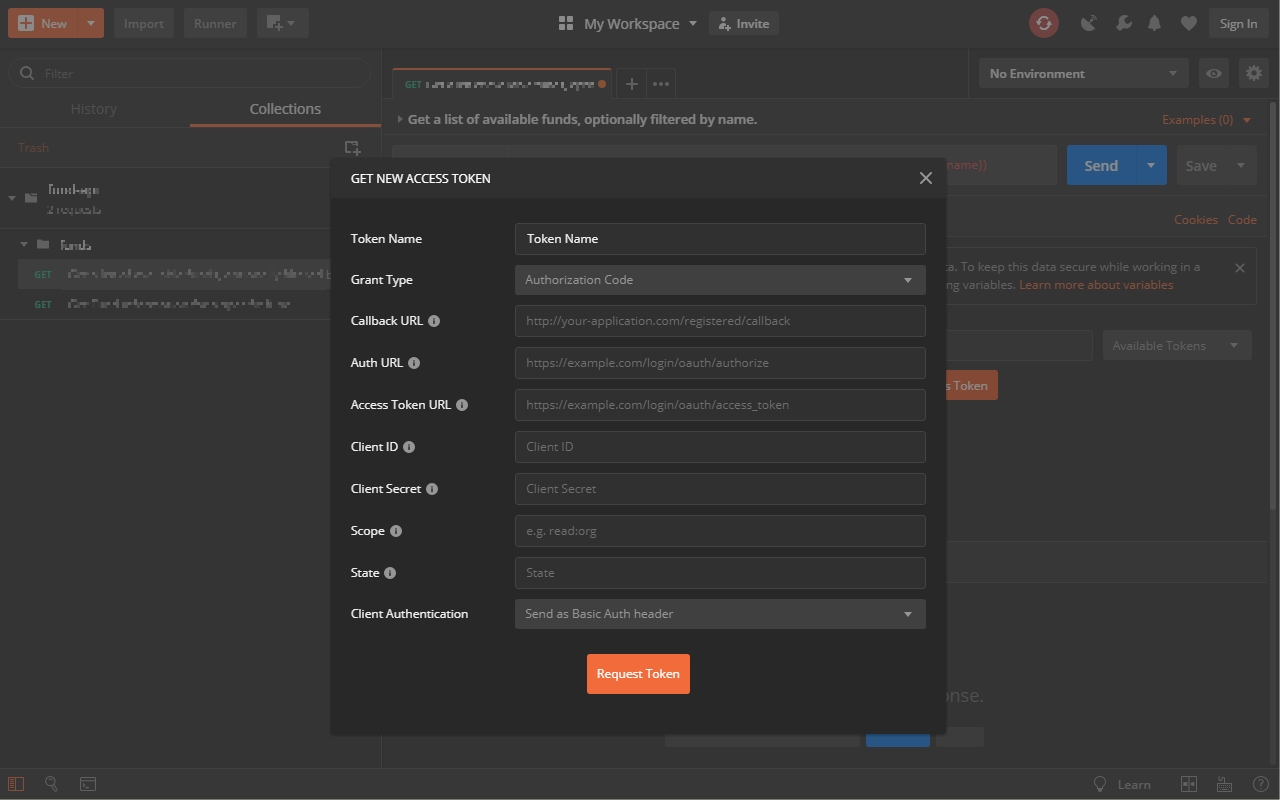Click the Access Token URL info icon
This screenshot has height=800, width=1280.
tap(462, 405)
